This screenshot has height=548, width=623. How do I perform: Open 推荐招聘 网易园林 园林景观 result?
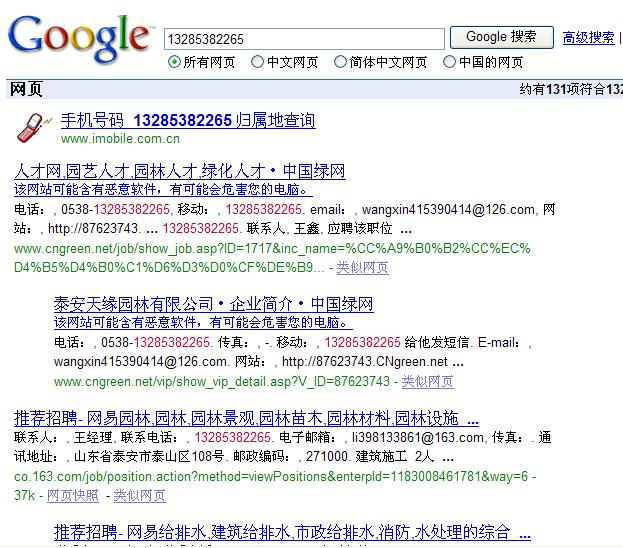(x=246, y=418)
